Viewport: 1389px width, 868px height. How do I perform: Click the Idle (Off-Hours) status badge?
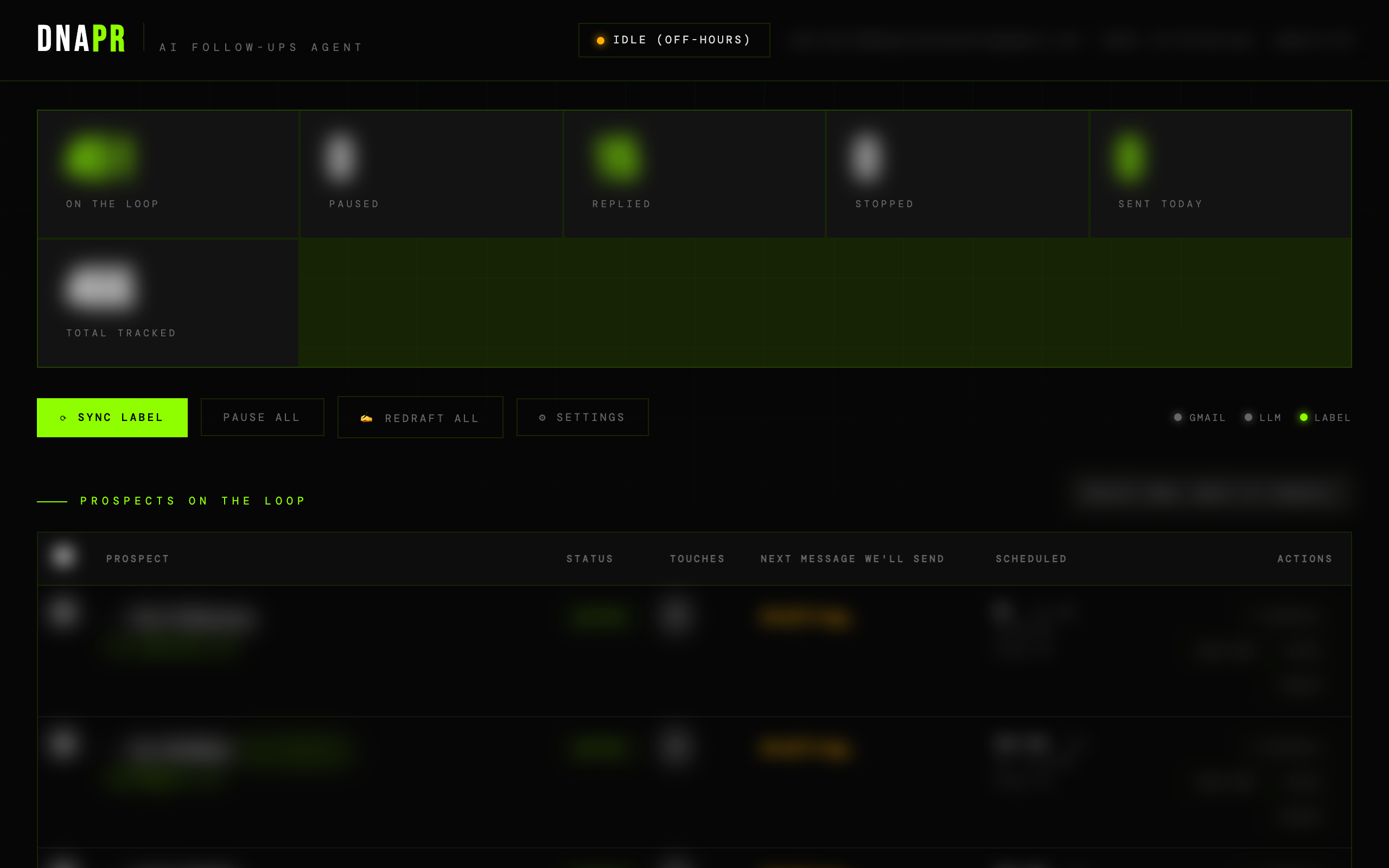tap(674, 40)
